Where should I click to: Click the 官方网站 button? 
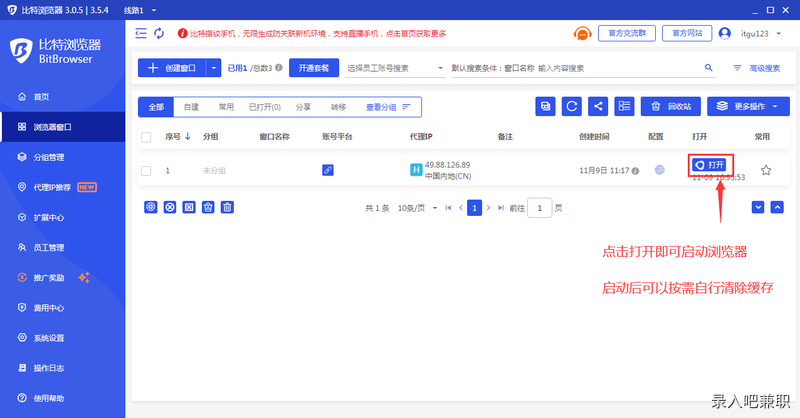click(x=687, y=33)
